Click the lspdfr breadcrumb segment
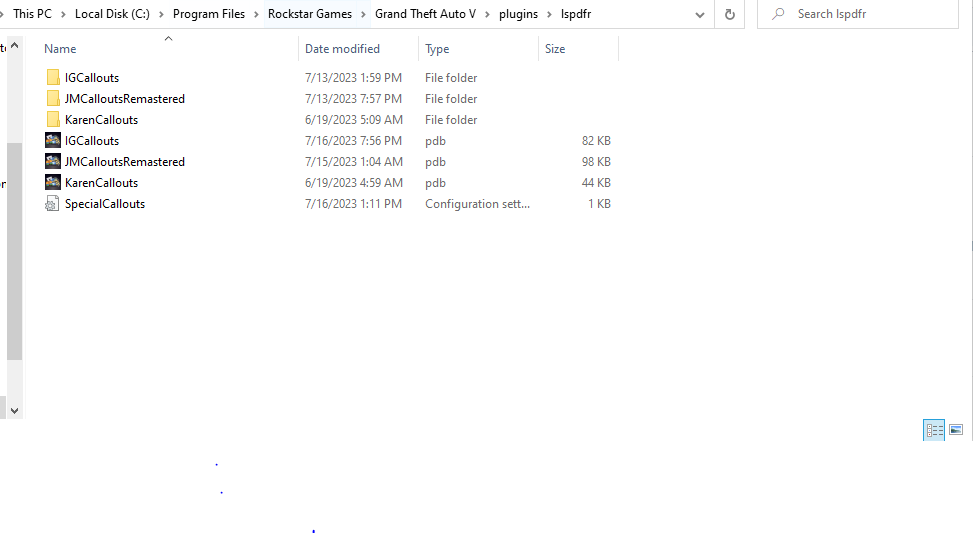The image size is (973, 533). [x=576, y=14]
